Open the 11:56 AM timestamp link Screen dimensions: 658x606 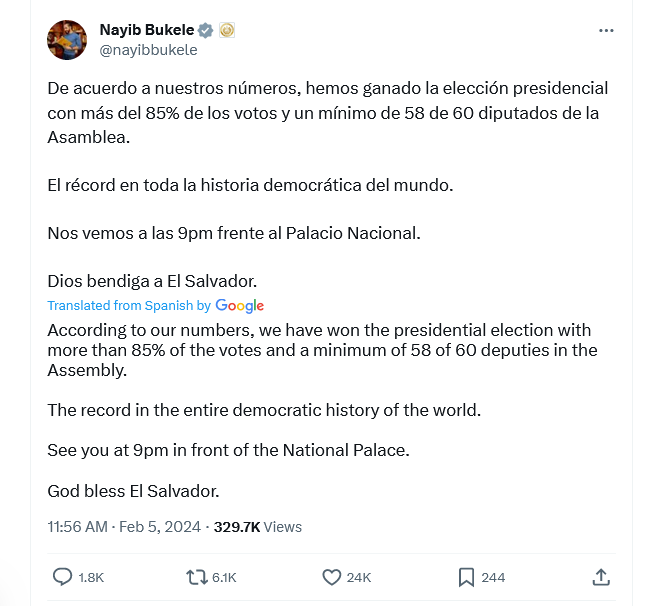click(x=78, y=527)
